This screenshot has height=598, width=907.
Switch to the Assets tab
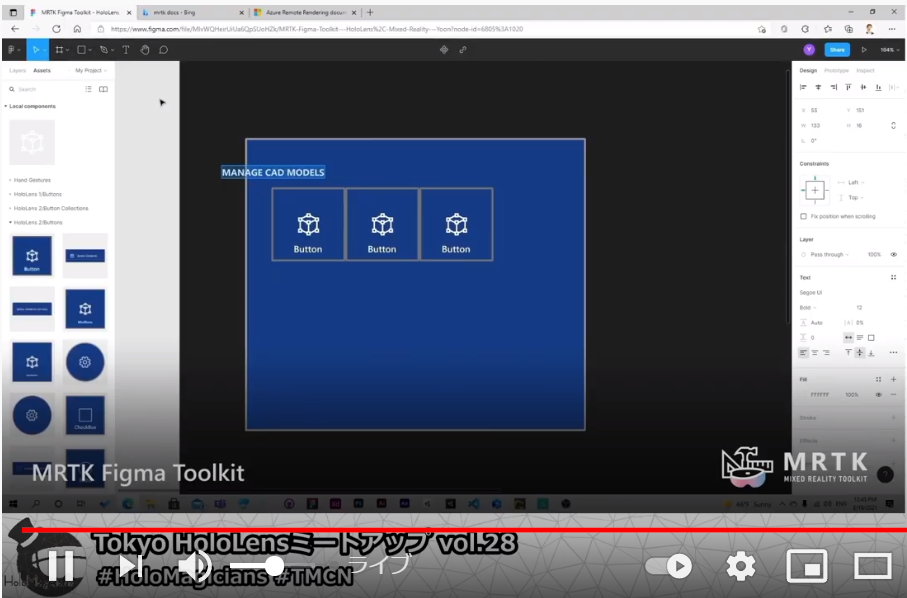(42, 71)
